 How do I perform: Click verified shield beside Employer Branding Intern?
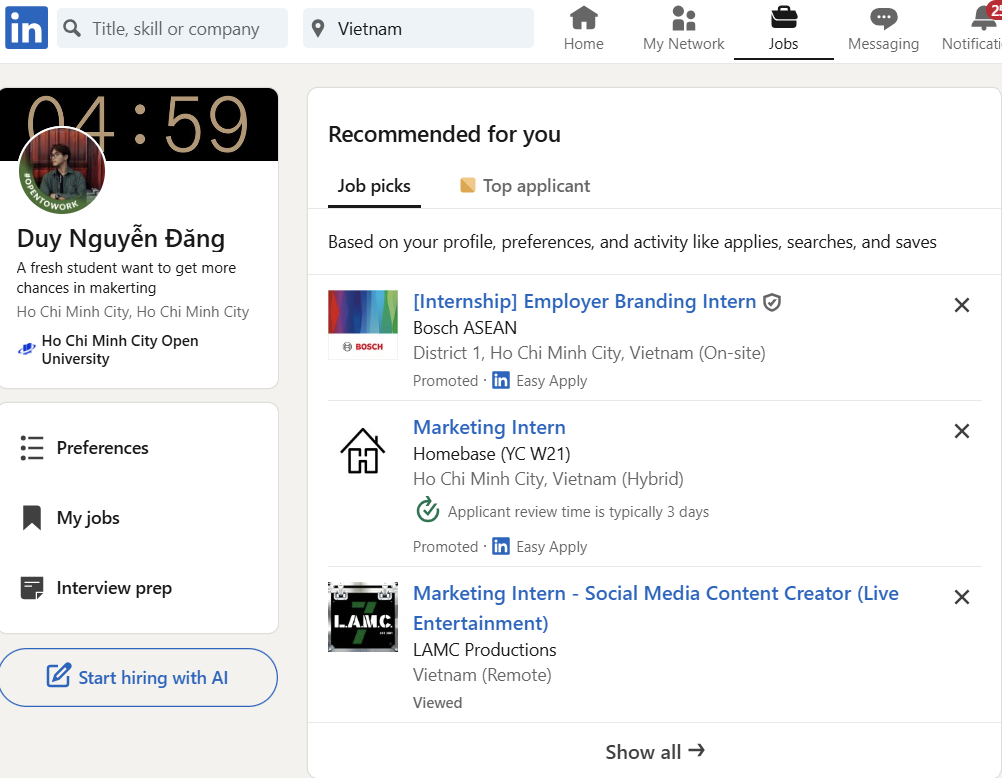(x=772, y=302)
